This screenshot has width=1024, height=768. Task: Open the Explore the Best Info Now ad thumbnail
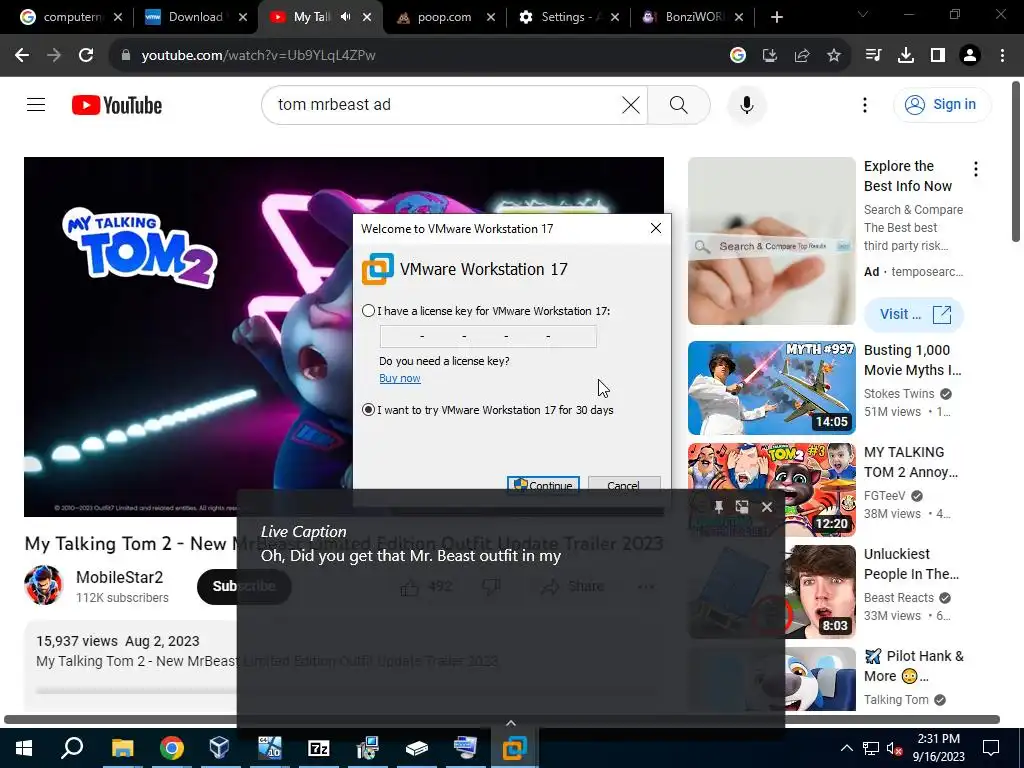(x=771, y=240)
